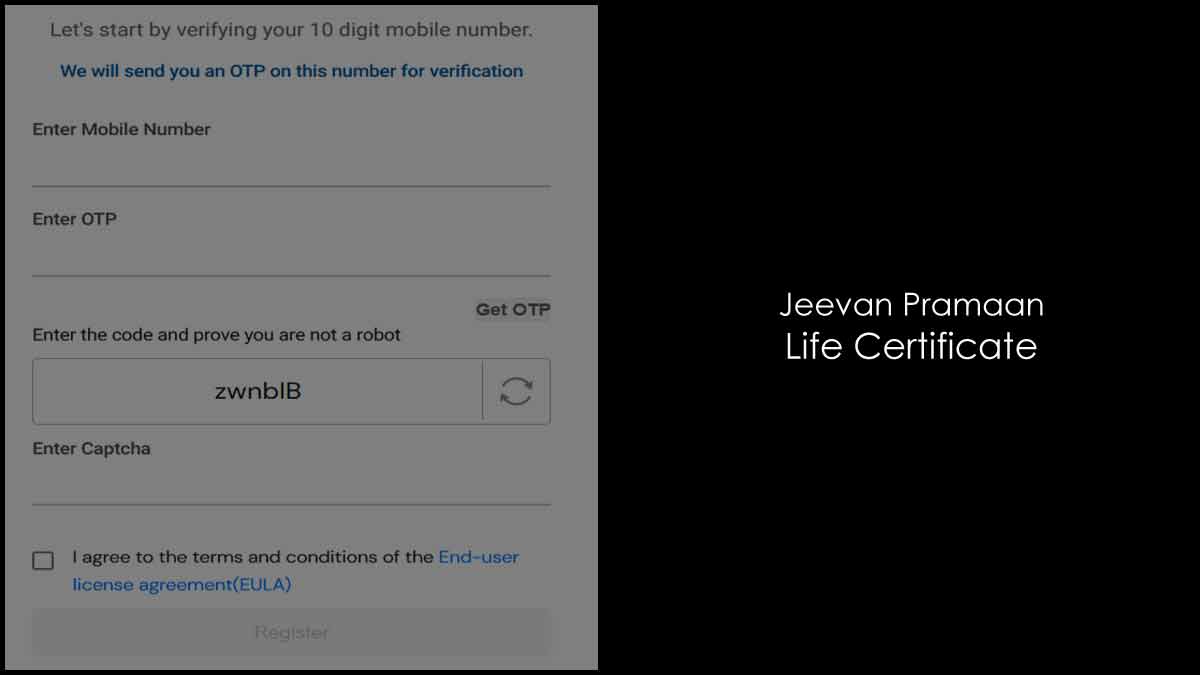The width and height of the screenshot is (1200, 675).
Task: Click the Jeevan Pramaan title text
Action: coord(911,304)
